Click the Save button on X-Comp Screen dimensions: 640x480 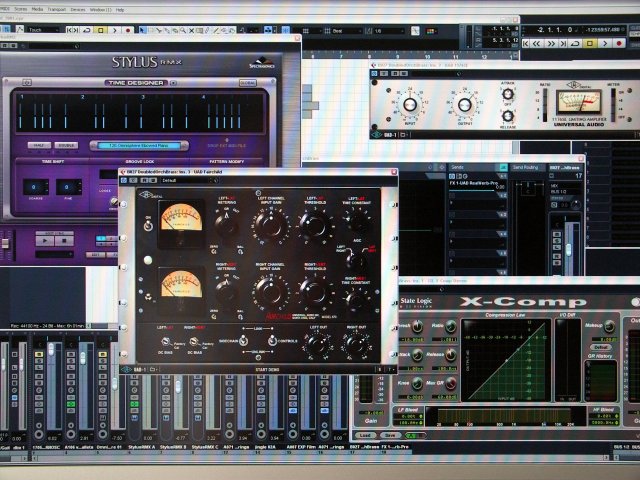tap(390, 435)
